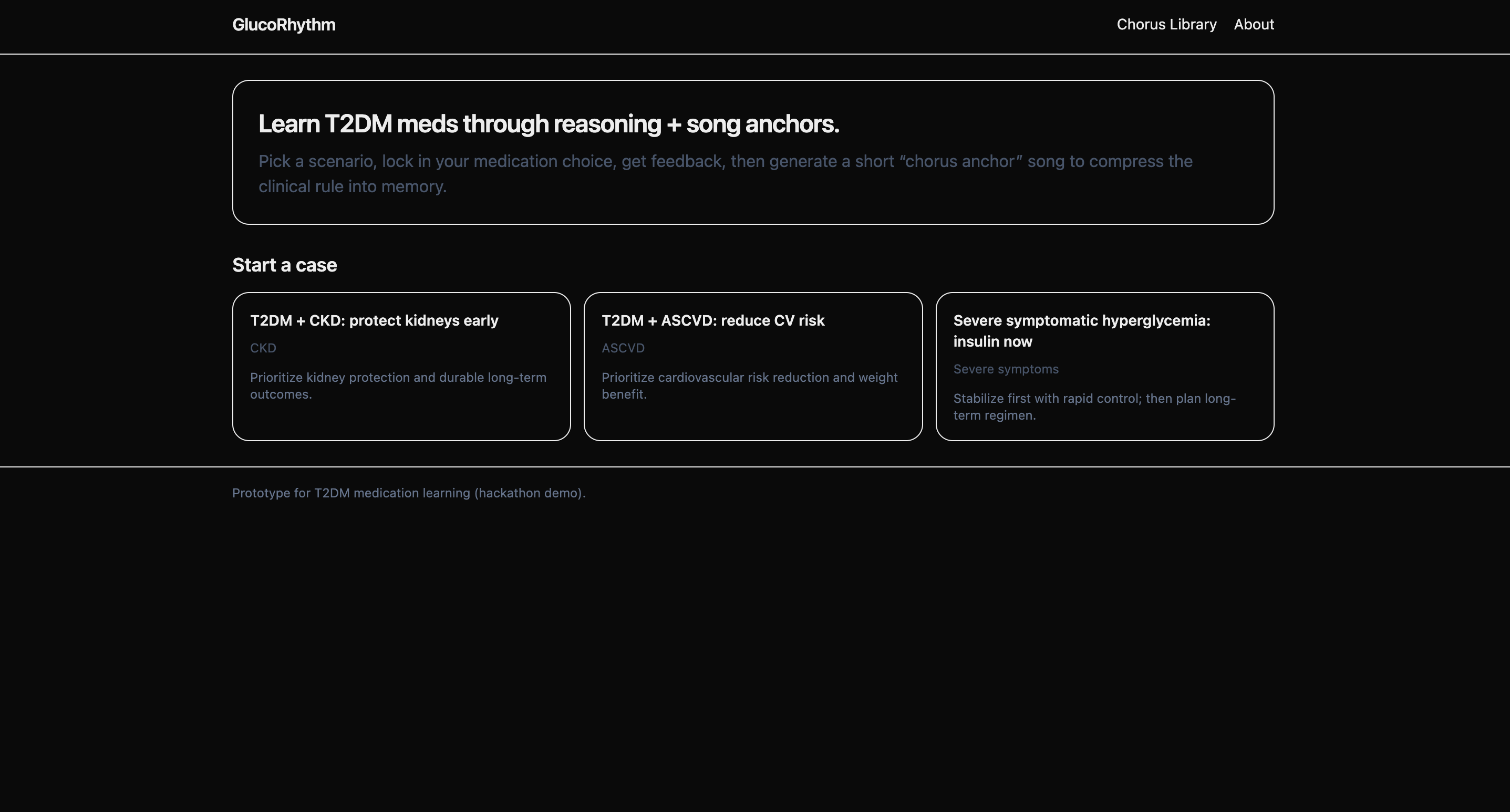Click the kidney protection description text
The height and width of the screenshot is (812, 1510).
tap(397, 386)
